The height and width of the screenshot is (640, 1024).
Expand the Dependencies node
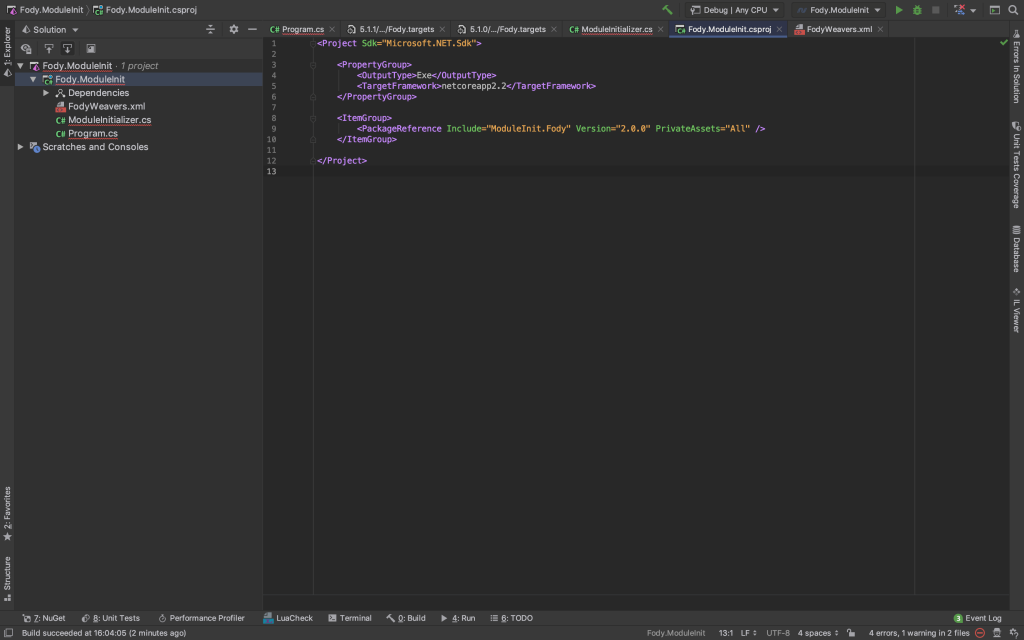[x=46, y=93]
